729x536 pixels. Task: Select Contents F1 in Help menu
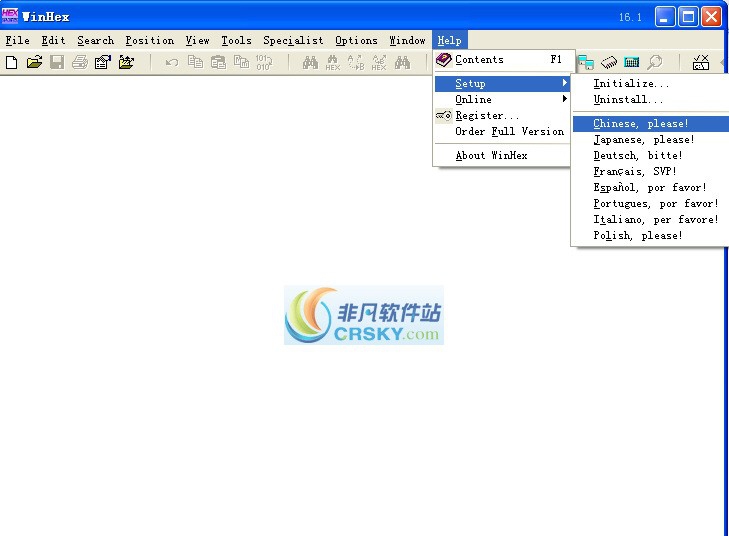click(x=502, y=60)
